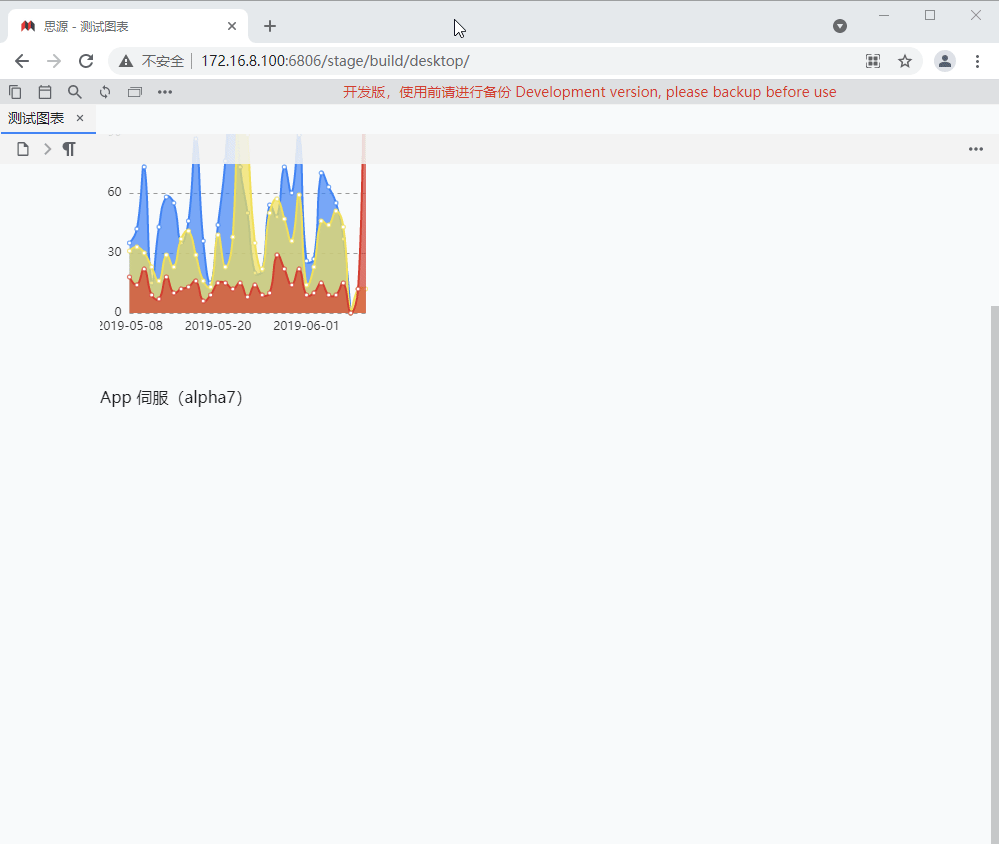The image size is (999, 844).
Task: Click the document icon in the breadcrumb
Action: (x=22, y=149)
